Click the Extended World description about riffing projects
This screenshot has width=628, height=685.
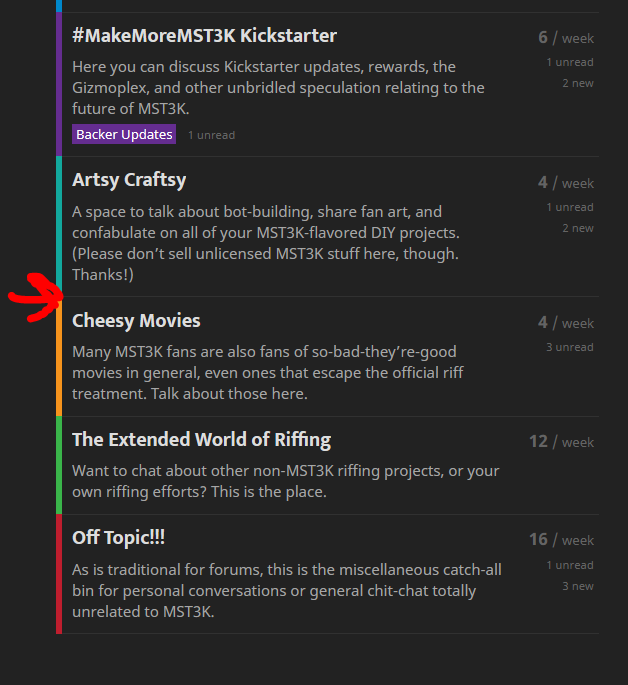point(286,481)
